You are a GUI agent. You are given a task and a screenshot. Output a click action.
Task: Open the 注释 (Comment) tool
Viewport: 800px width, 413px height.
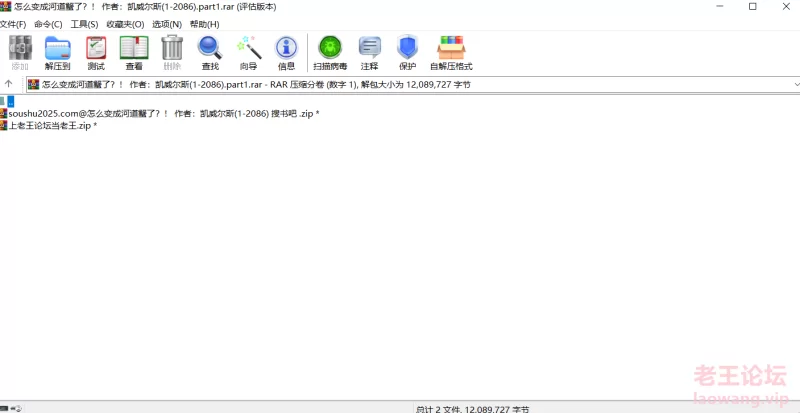click(369, 52)
